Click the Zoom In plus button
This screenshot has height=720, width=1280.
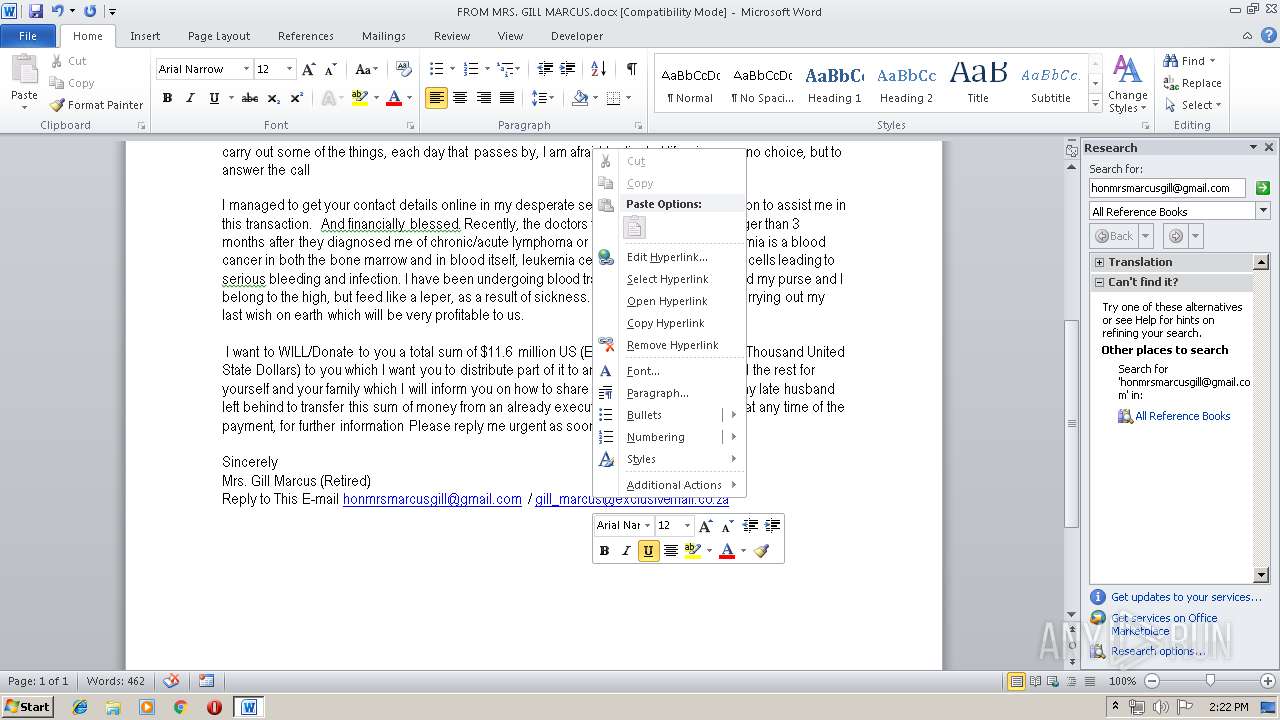point(1267,681)
